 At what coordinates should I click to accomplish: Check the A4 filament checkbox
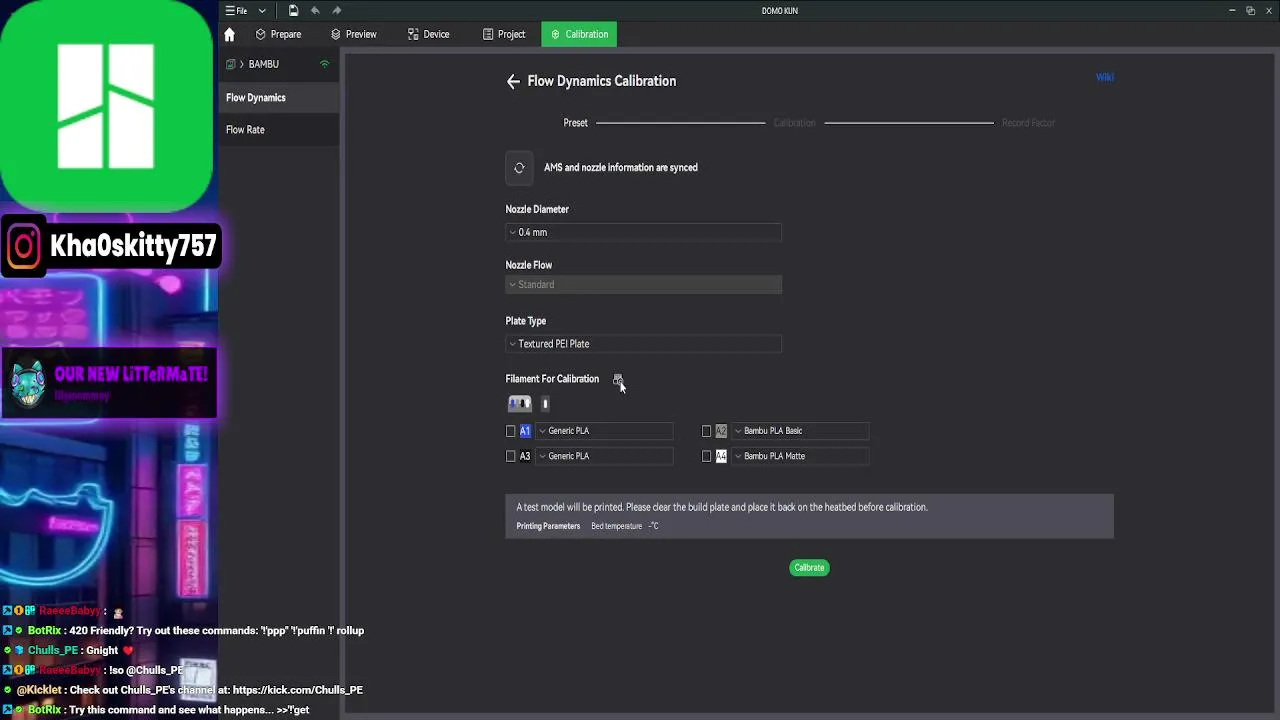(707, 456)
